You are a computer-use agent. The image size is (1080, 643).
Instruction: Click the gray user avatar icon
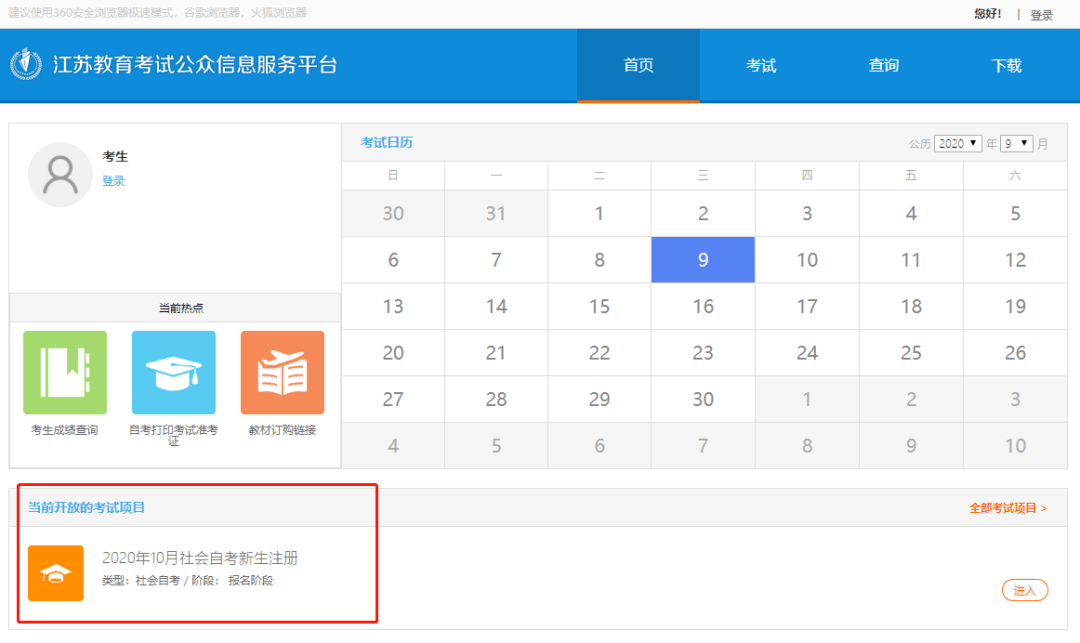60,175
